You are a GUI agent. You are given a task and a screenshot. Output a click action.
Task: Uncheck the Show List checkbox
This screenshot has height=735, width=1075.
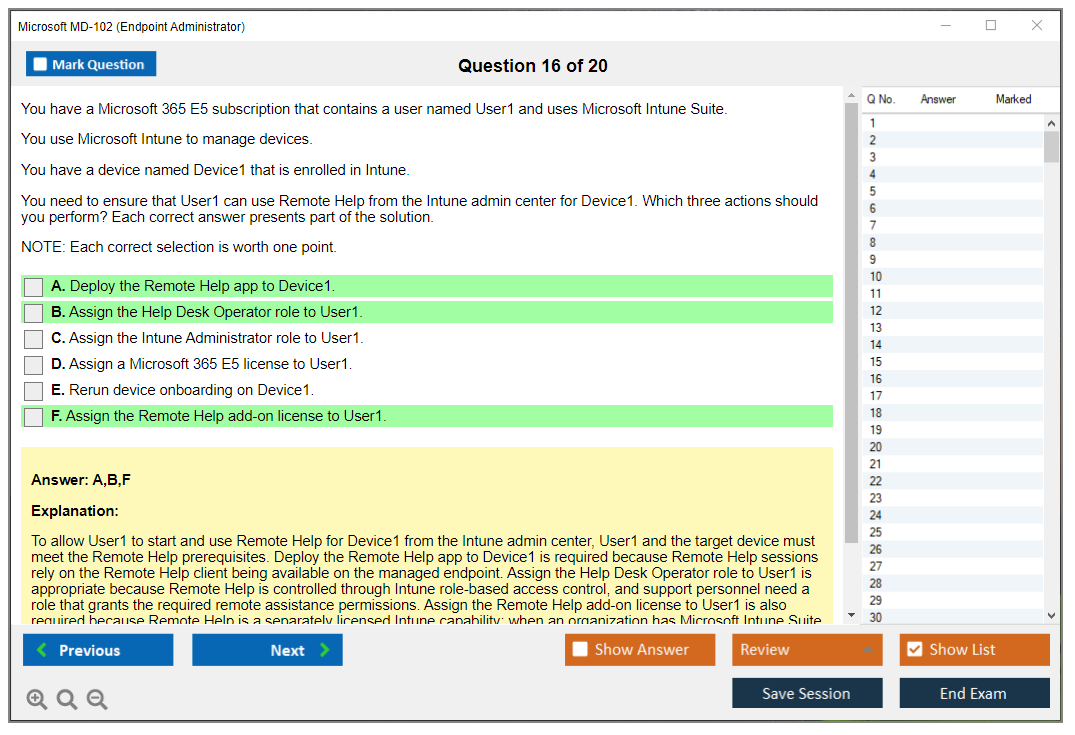(x=915, y=649)
